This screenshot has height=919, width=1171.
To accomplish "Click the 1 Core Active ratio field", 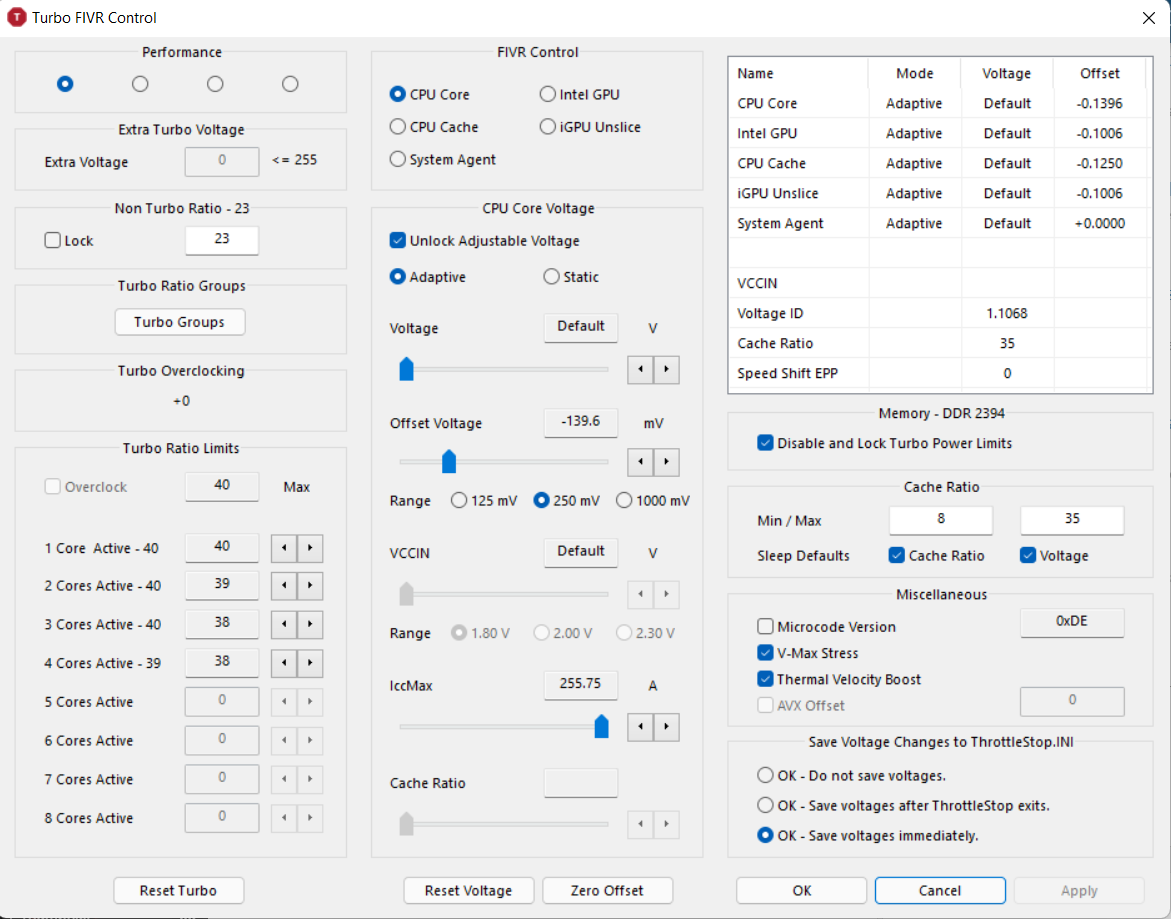I will click(x=222, y=547).
